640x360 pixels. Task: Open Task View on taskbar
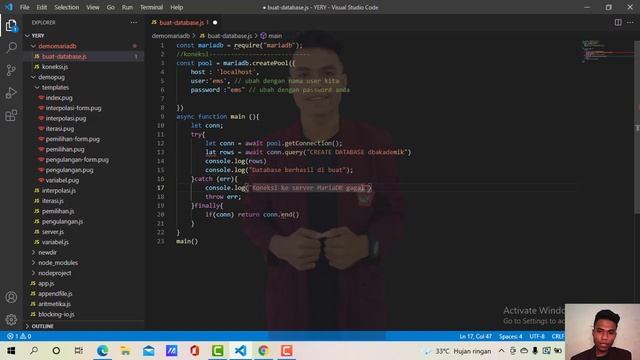79,351
